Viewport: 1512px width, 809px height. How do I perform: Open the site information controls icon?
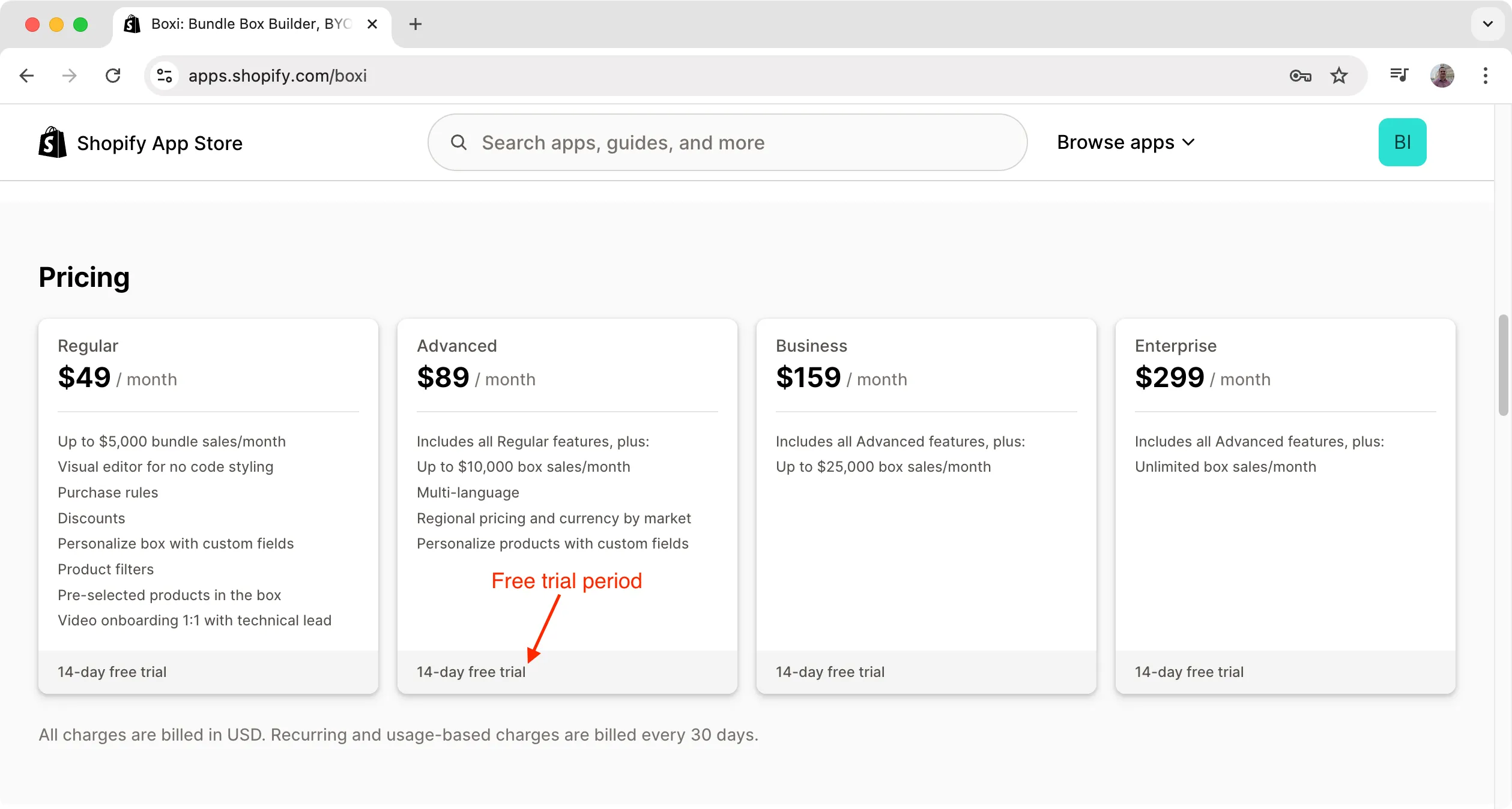tap(164, 76)
